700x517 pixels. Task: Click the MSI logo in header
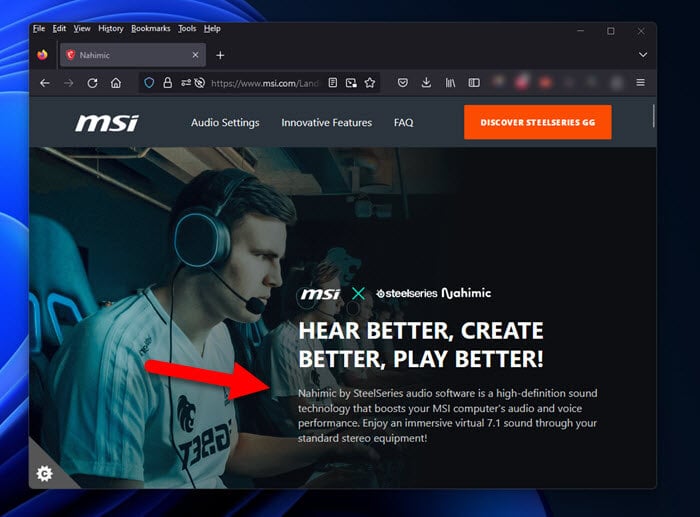(x=107, y=123)
